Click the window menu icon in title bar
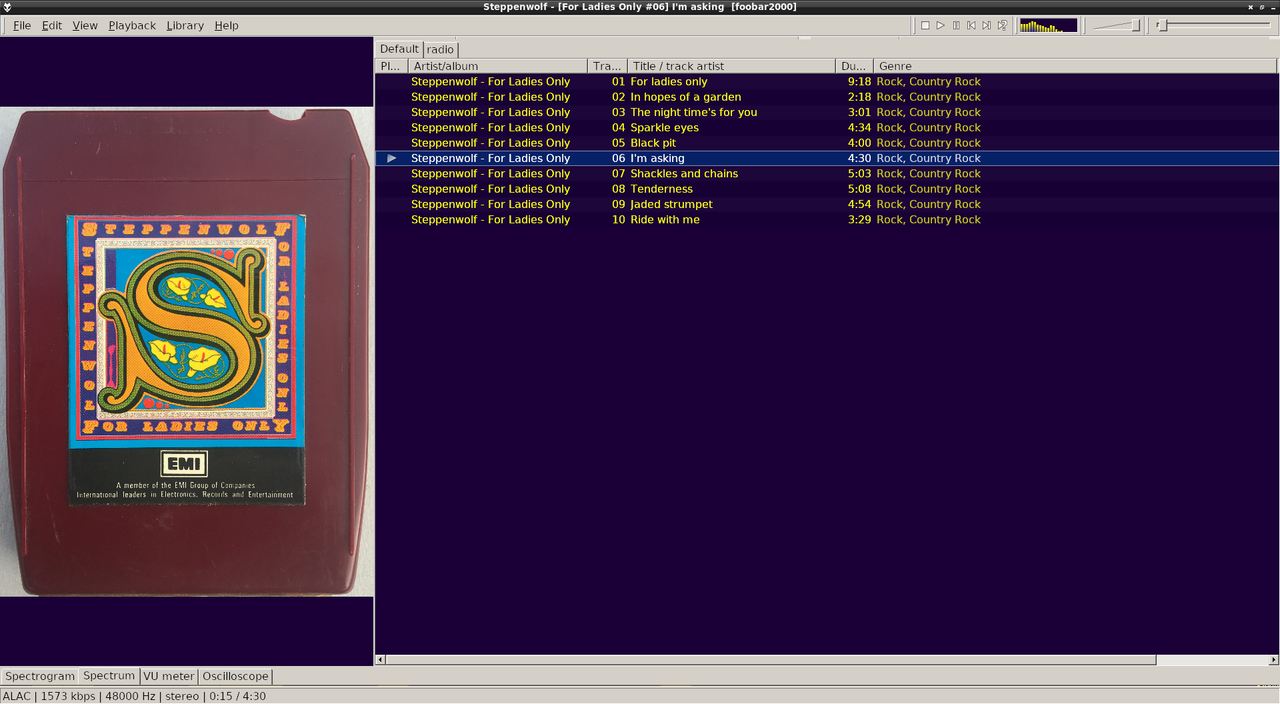Screen dimensions: 1280x704 click(7, 7)
